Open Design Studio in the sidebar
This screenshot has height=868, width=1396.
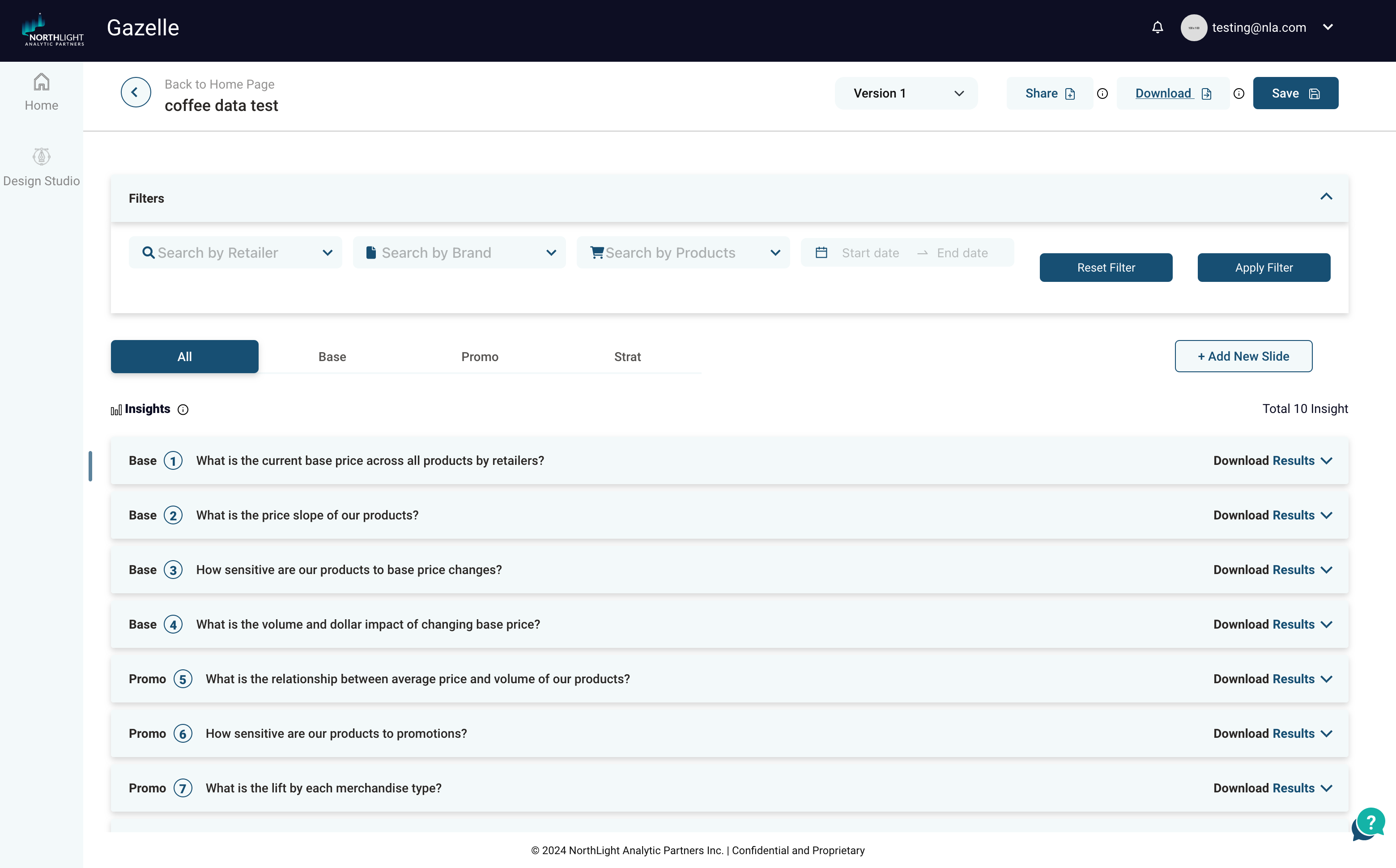tap(41, 167)
